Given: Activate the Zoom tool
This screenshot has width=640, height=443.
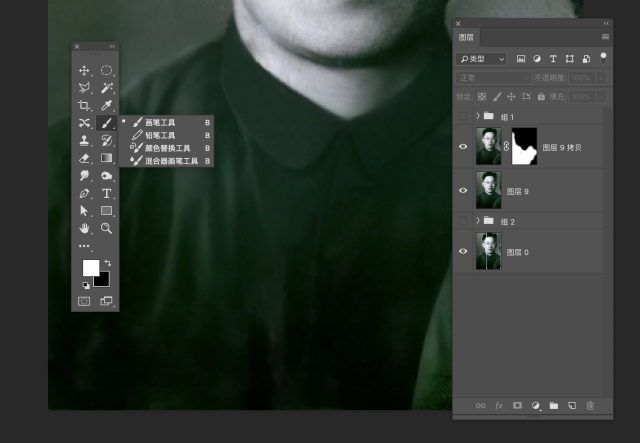Looking at the screenshot, I should [106, 228].
